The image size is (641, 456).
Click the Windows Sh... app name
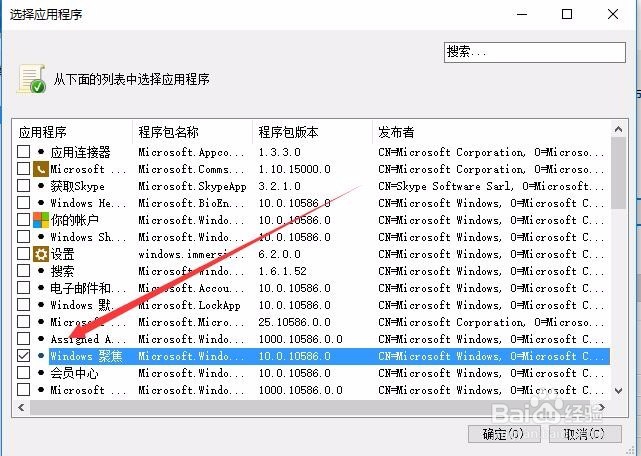tap(88, 237)
